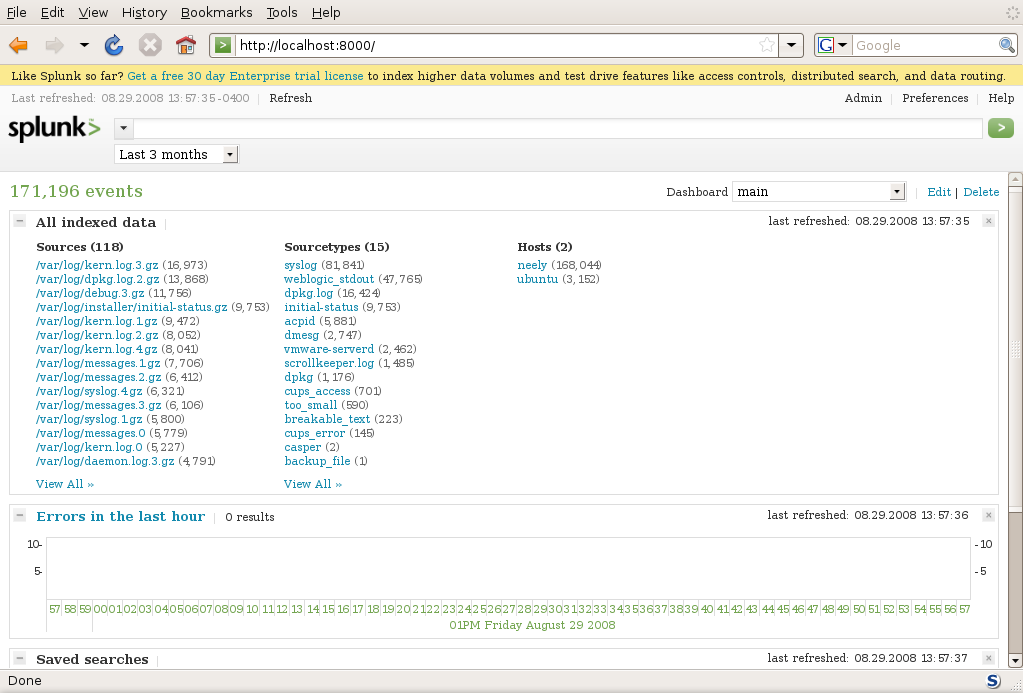
Task: Open the syslog sourcetype
Action: [301, 265]
